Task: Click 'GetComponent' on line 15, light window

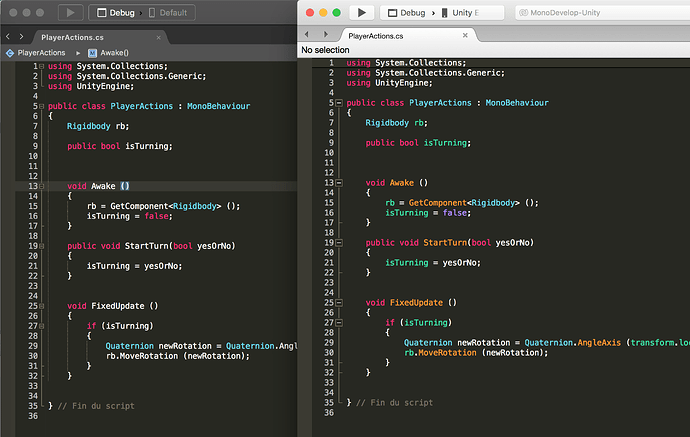Action: pyautogui.click(x=437, y=203)
